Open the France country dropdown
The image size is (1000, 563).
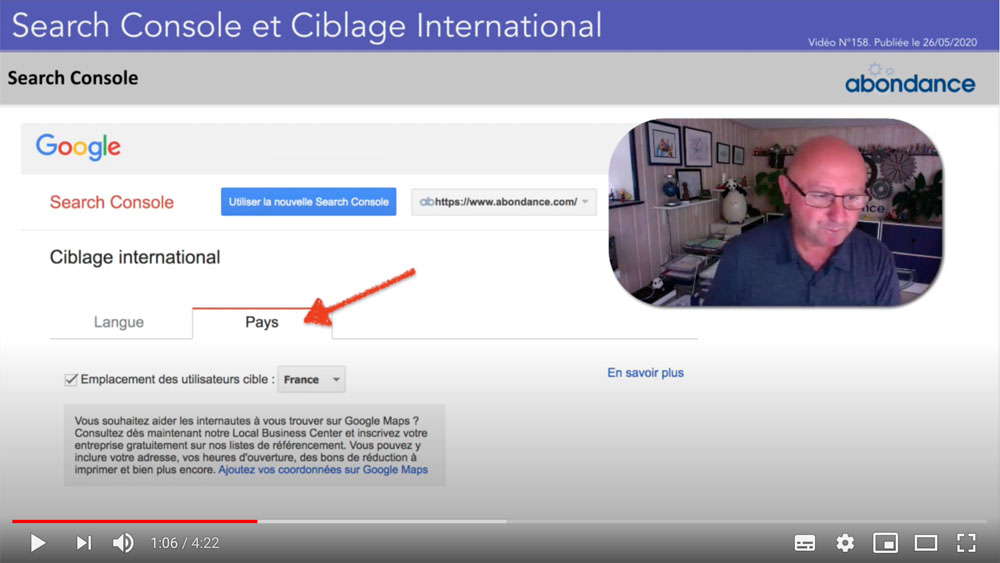pyautogui.click(x=311, y=379)
